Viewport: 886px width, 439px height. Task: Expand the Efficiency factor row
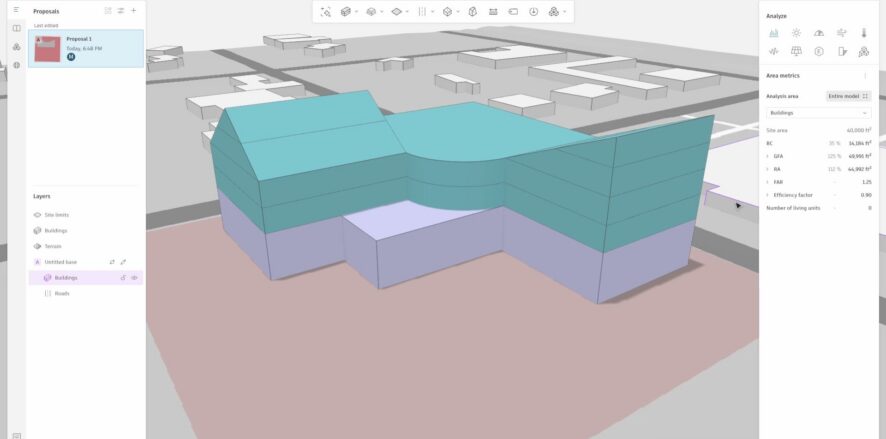[768, 194]
